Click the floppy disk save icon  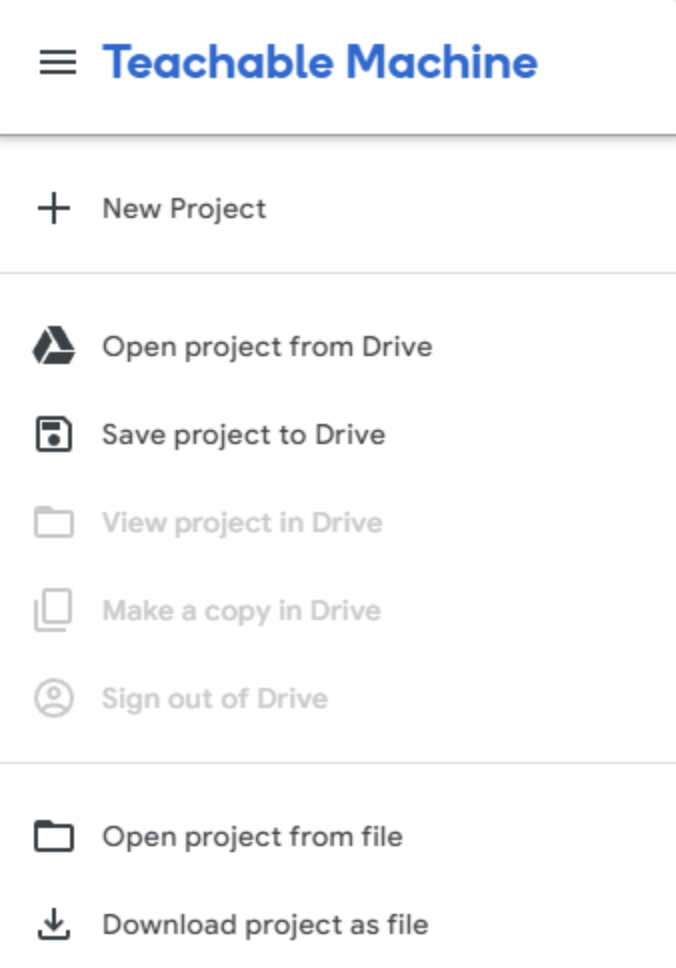coord(54,435)
